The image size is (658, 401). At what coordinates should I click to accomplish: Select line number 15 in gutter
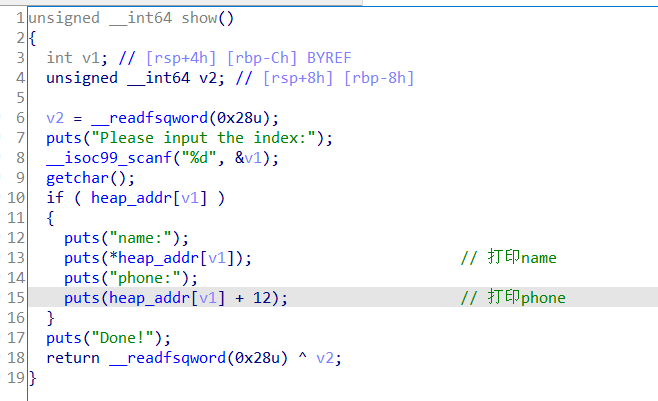pos(16,298)
